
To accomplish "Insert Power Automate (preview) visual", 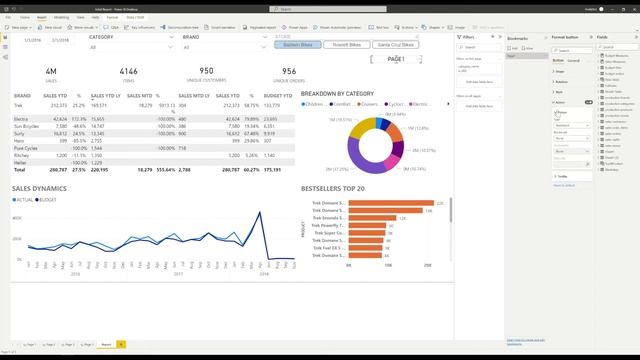I will click(337, 27).
